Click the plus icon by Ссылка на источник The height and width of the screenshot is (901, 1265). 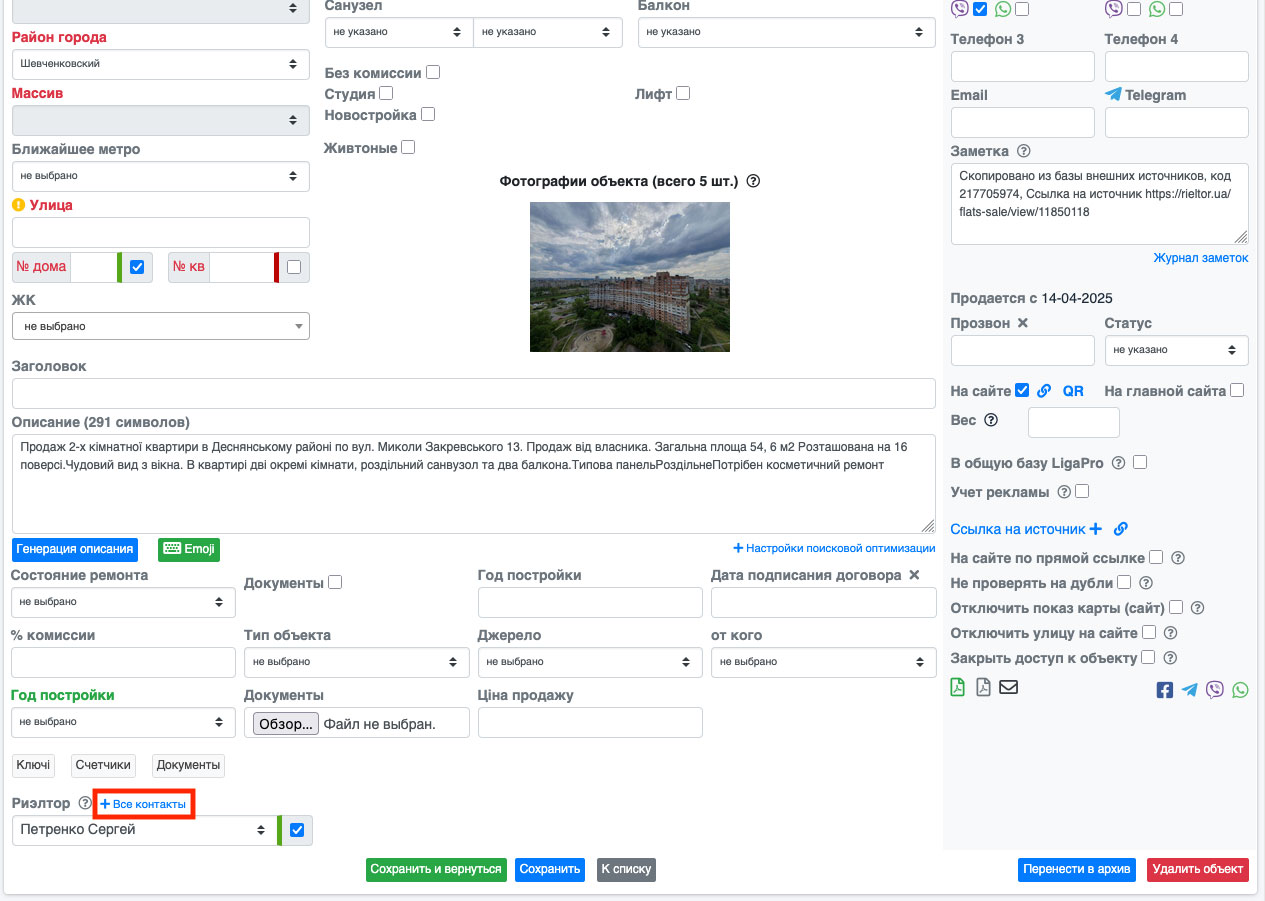[1095, 529]
